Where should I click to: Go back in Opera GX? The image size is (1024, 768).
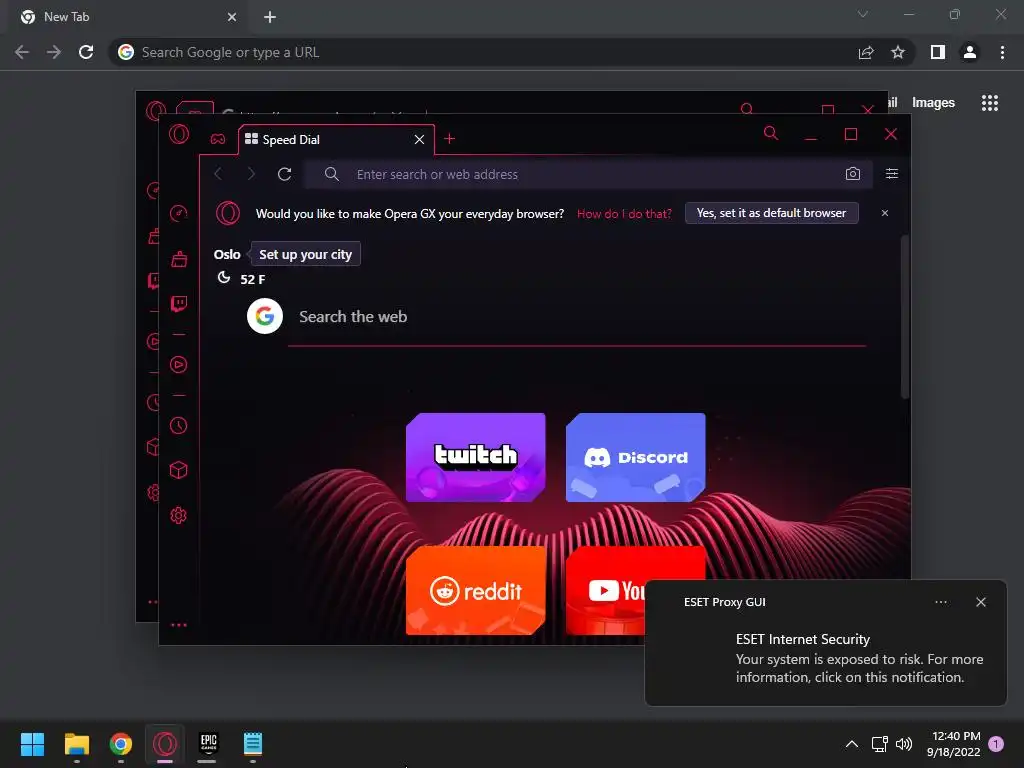[x=218, y=174]
